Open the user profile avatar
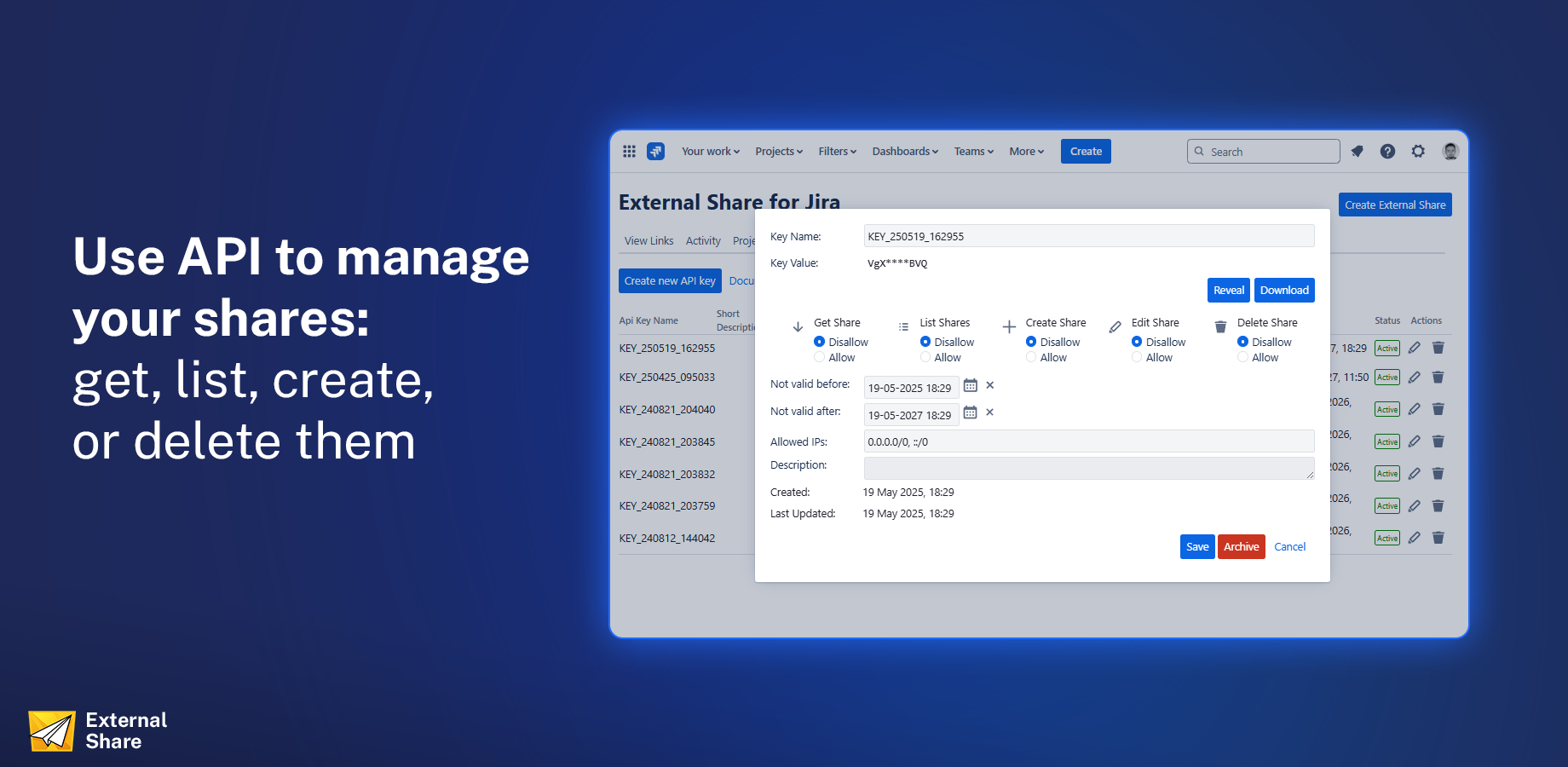 coord(1450,152)
